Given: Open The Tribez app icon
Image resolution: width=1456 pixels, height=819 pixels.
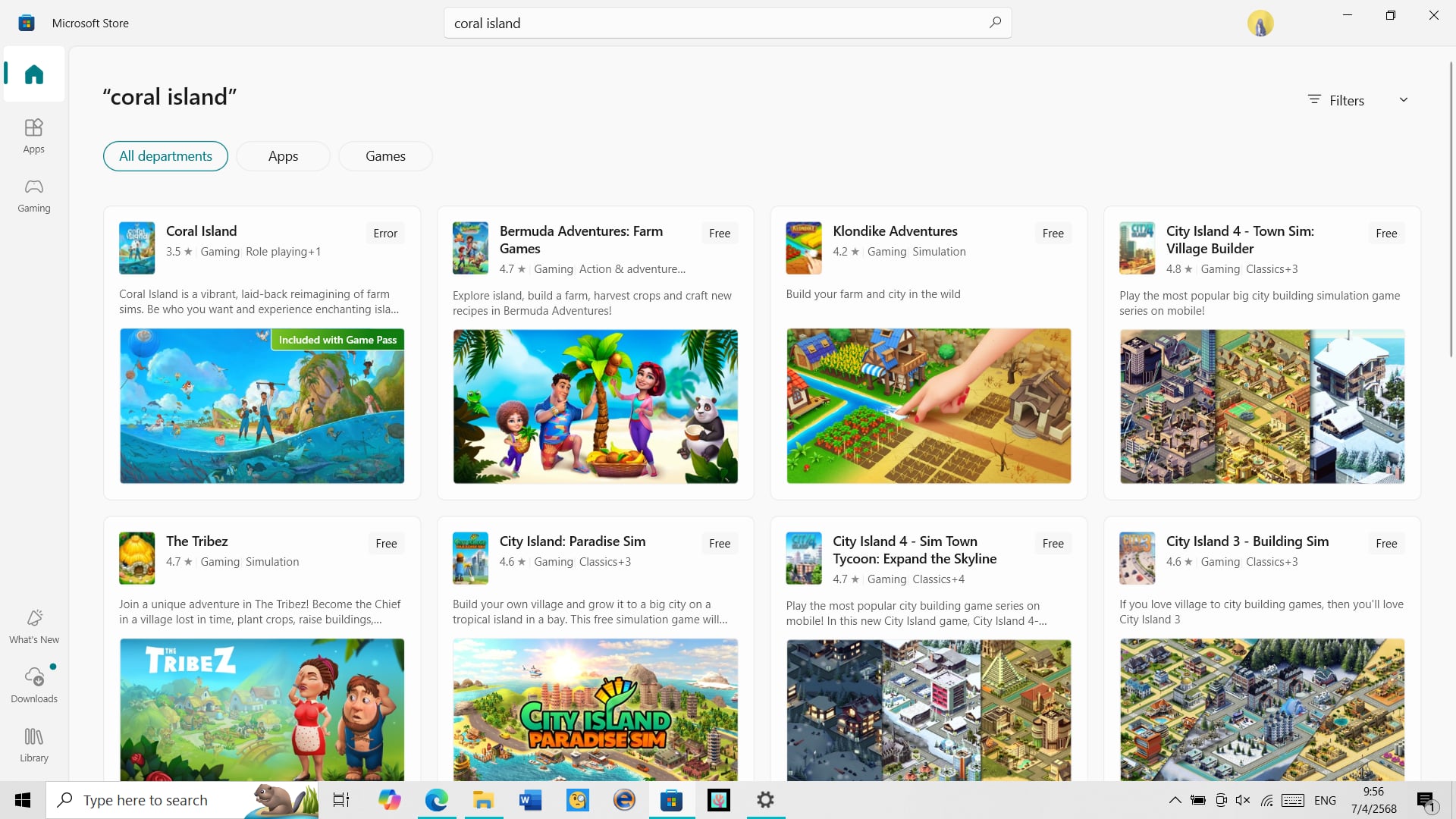Looking at the screenshot, I should (x=136, y=558).
